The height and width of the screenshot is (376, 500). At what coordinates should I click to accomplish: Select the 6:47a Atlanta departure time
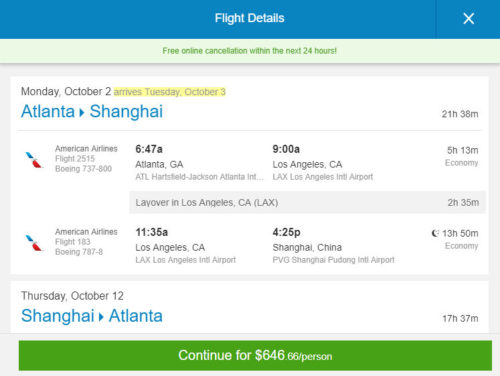pyautogui.click(x=149, y=149)
